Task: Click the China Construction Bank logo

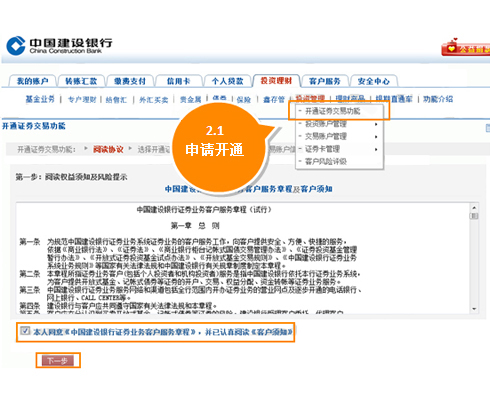Action: click(59, 46)
